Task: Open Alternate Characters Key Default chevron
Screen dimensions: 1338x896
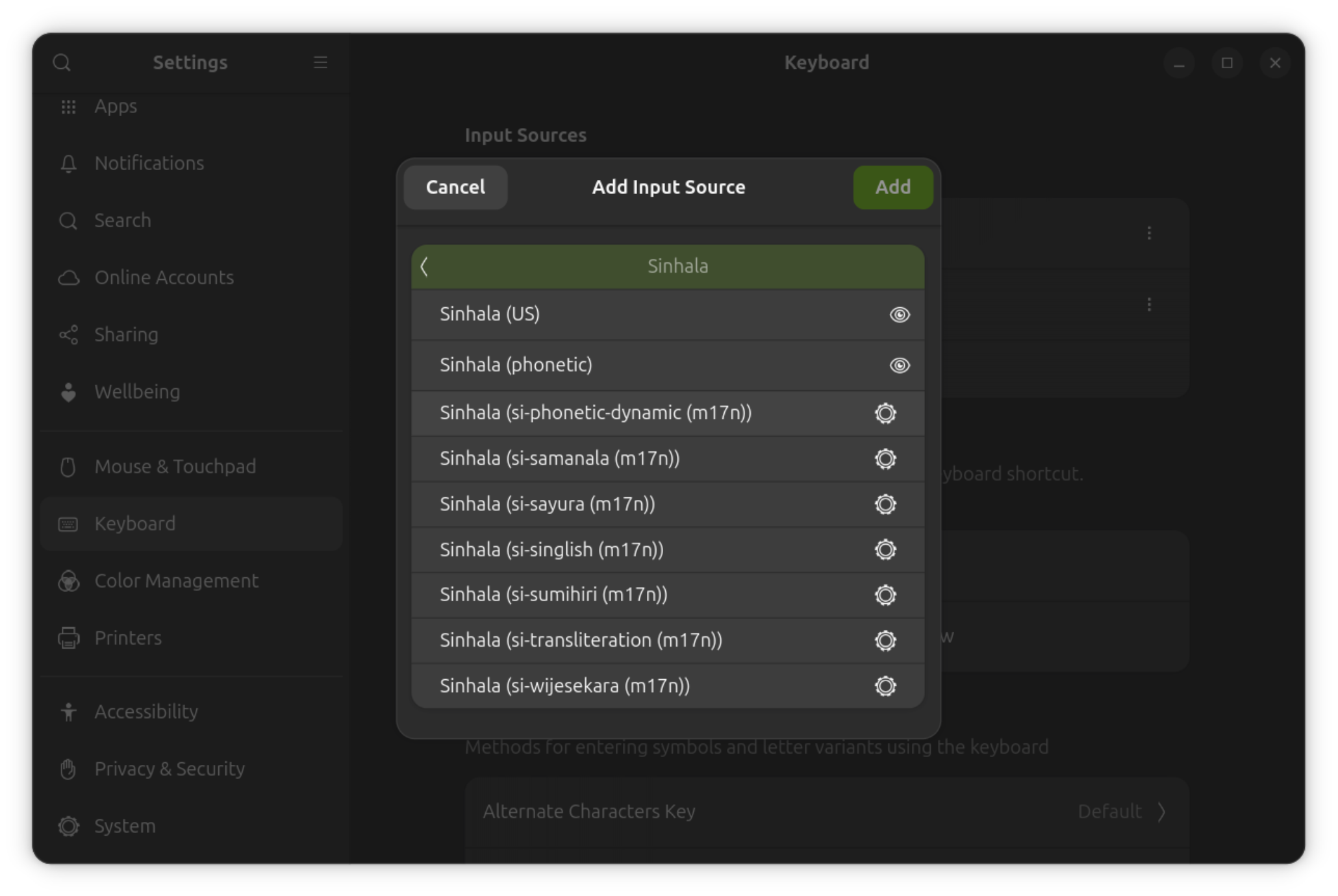Action: 1161,812
